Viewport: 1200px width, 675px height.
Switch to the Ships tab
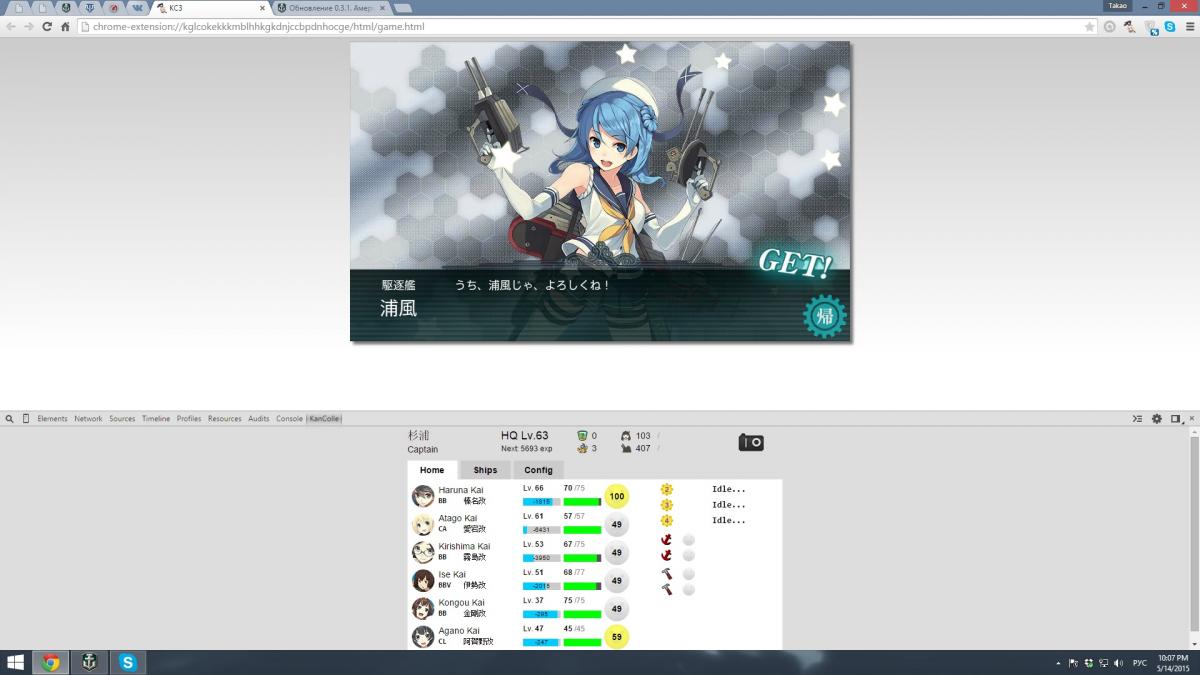[x=485, y=470]
